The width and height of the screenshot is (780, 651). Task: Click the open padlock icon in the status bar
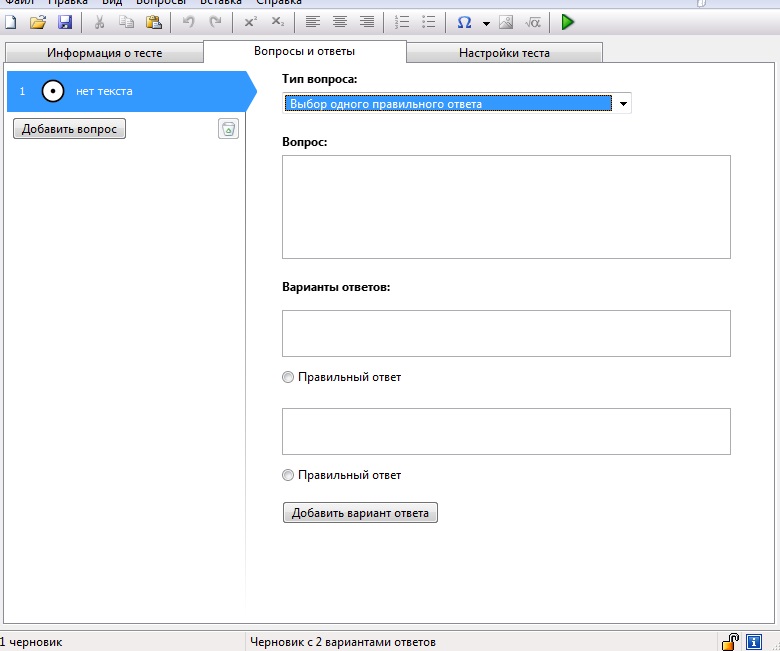pyautogui.click(x=731, y=642)
